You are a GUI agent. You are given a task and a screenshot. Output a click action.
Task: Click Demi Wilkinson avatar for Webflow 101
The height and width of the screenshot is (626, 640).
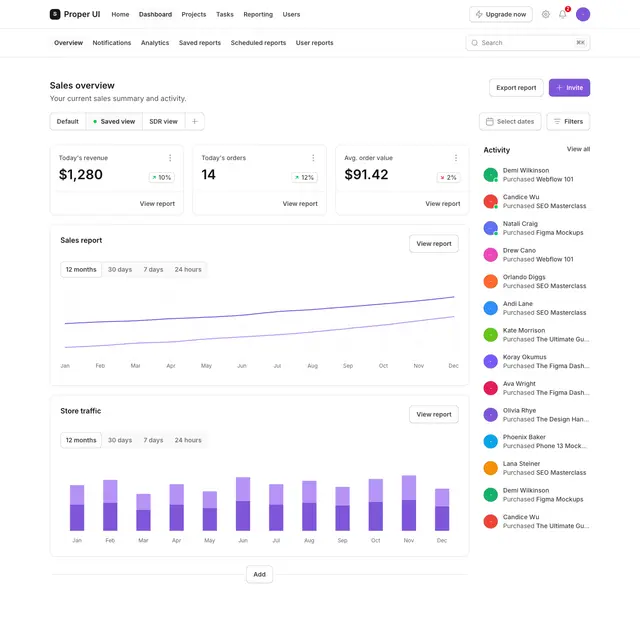click(x=490, y=175)
